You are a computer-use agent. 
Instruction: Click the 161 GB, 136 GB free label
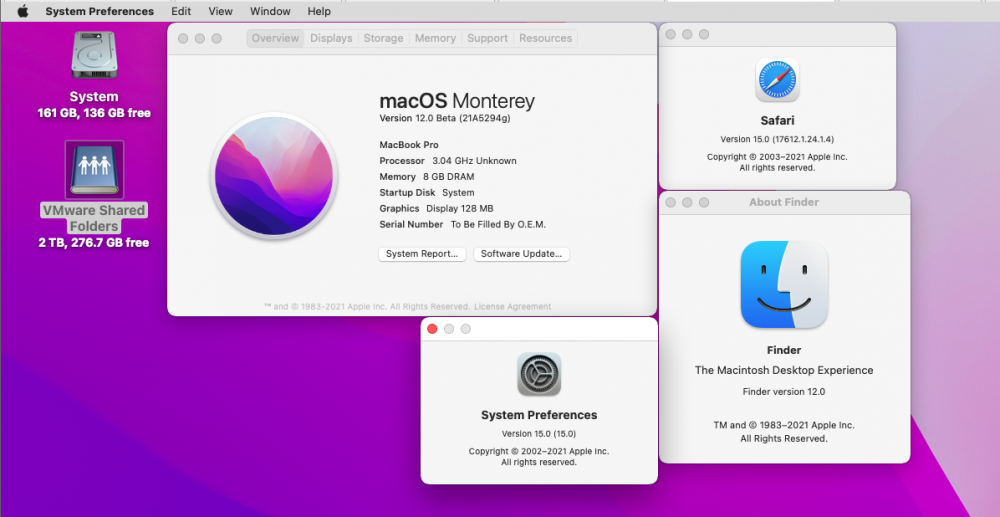(94, 113)
